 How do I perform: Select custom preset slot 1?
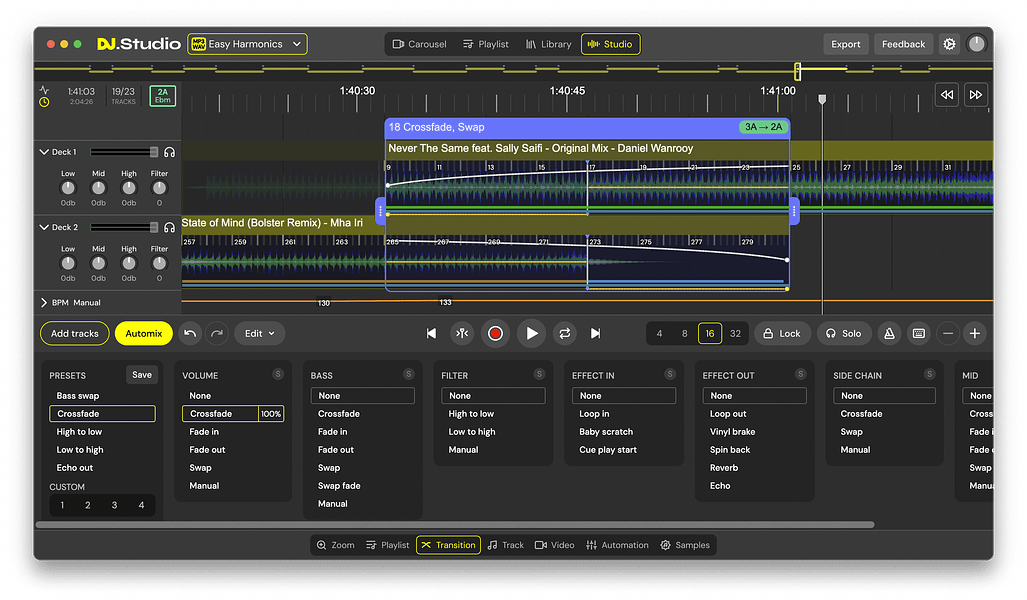pos(62,505)
